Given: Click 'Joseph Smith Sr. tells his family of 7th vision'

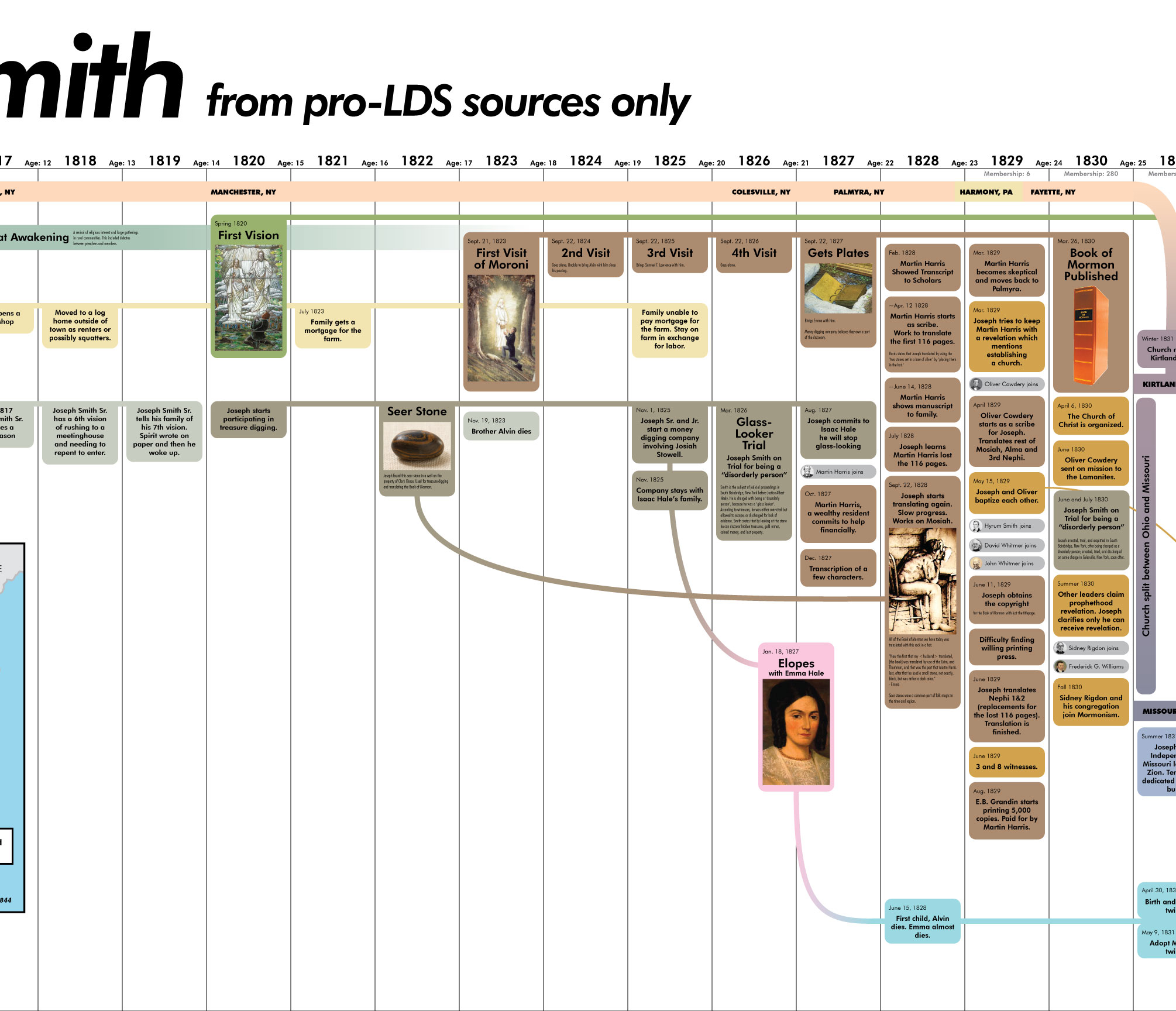Looking at the screenshot, I should pyautogui.click(x=164, y=431).
